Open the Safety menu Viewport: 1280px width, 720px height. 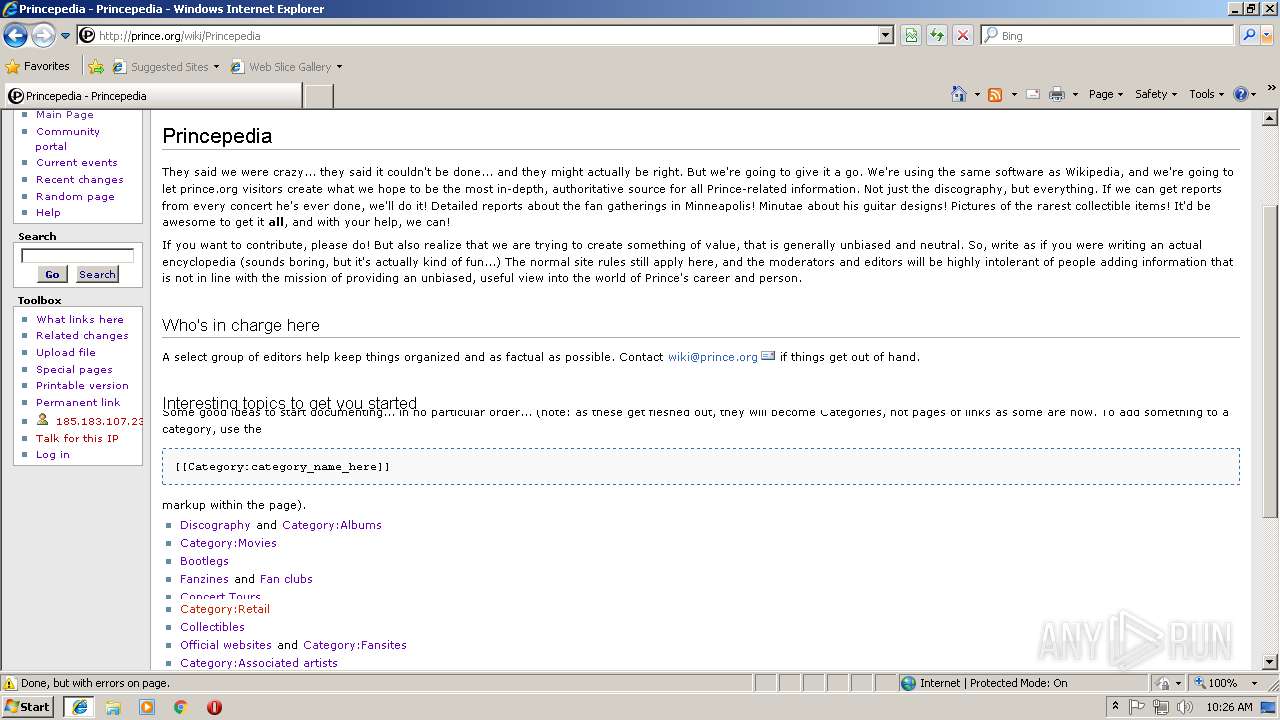[x=1156, y=94]
